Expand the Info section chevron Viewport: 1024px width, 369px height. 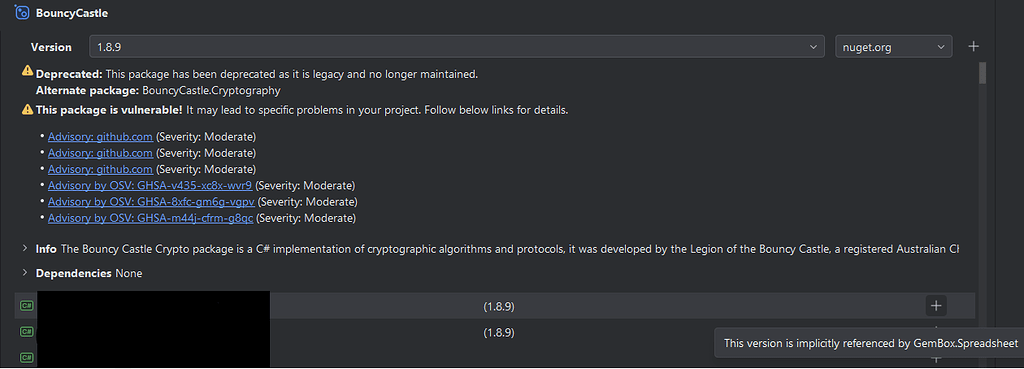(25, 249)
